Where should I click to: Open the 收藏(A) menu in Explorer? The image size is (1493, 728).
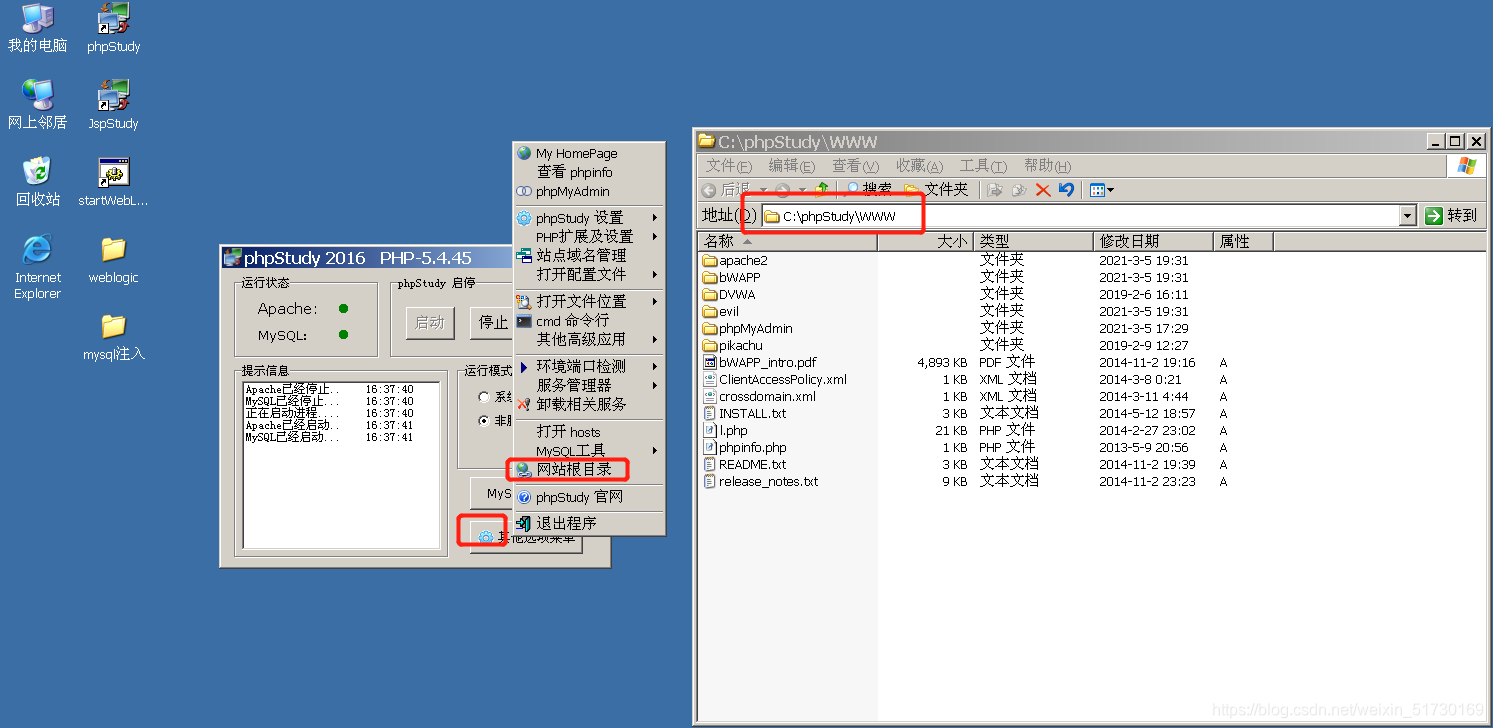(x=920, y=166)
